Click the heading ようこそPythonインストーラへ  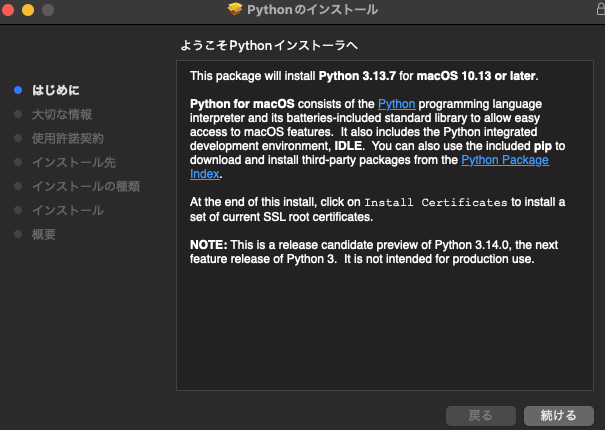269,46
